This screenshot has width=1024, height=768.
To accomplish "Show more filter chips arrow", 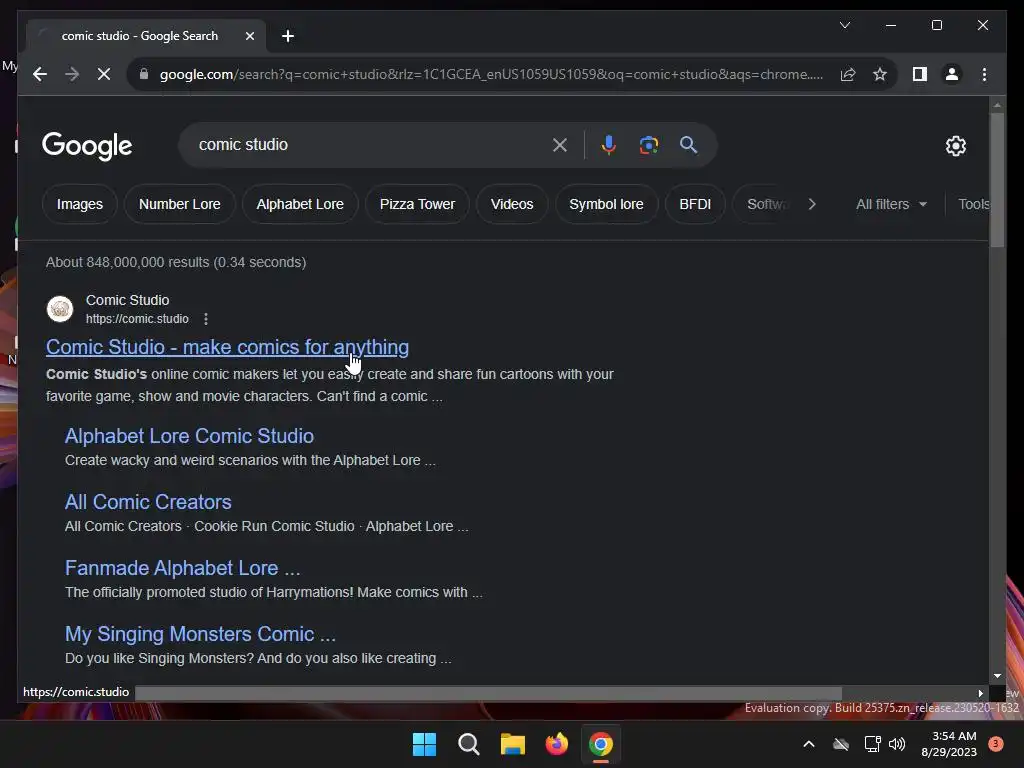I will [x=812, y=204].
